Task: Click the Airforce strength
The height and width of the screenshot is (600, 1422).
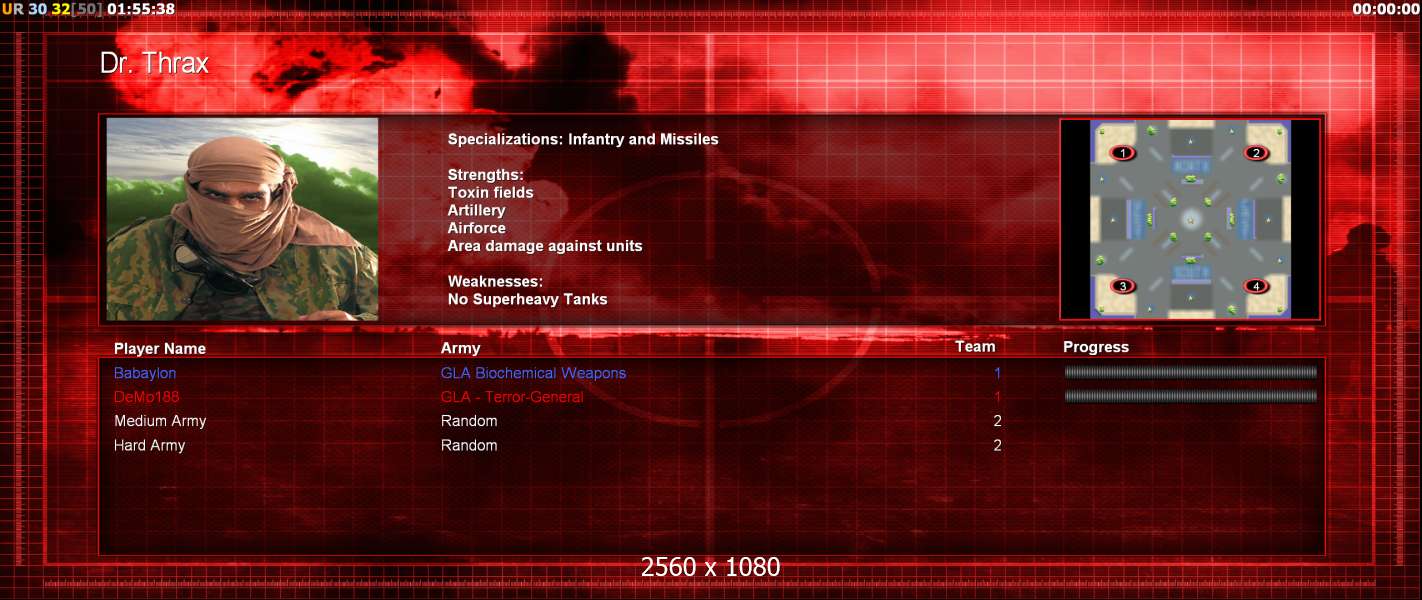Action: click(x=477, y=228)
